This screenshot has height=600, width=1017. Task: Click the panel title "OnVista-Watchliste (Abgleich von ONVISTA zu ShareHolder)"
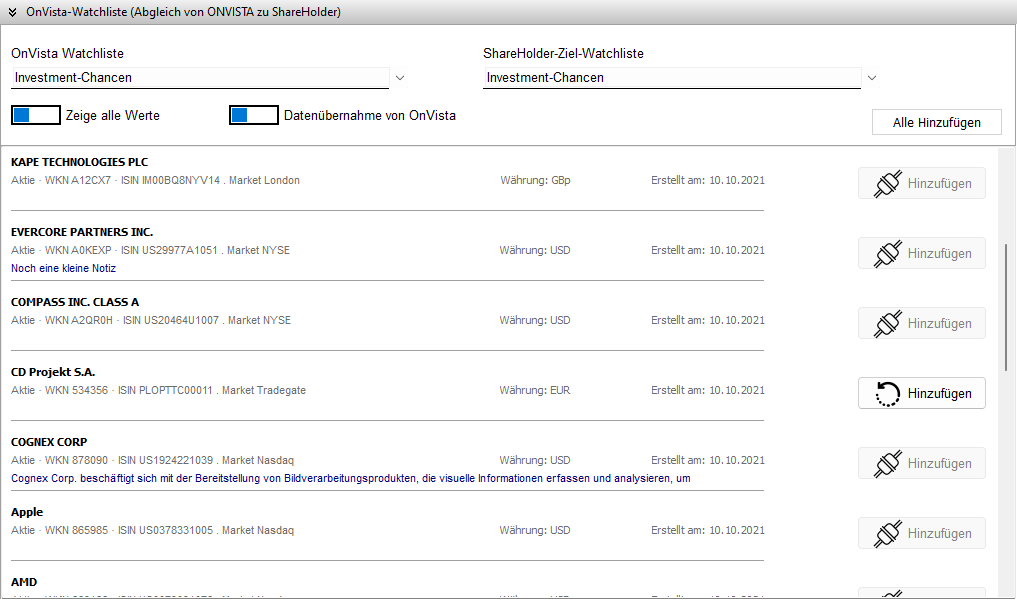(x=184, y=12)
